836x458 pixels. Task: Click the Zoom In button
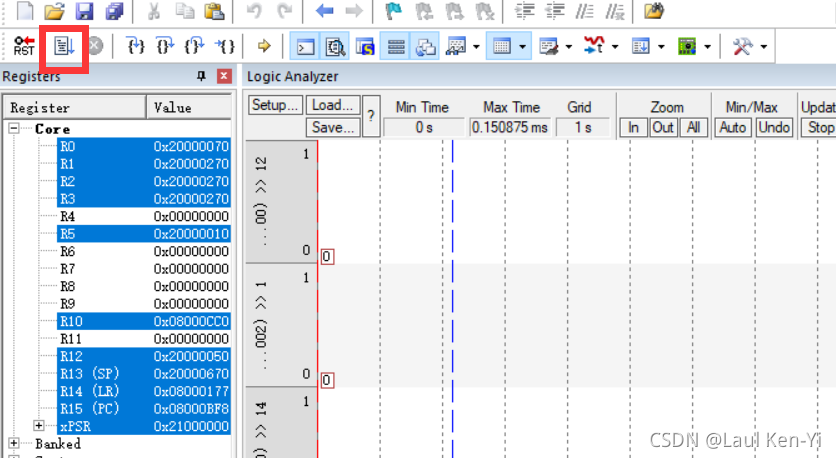[633, 127]
